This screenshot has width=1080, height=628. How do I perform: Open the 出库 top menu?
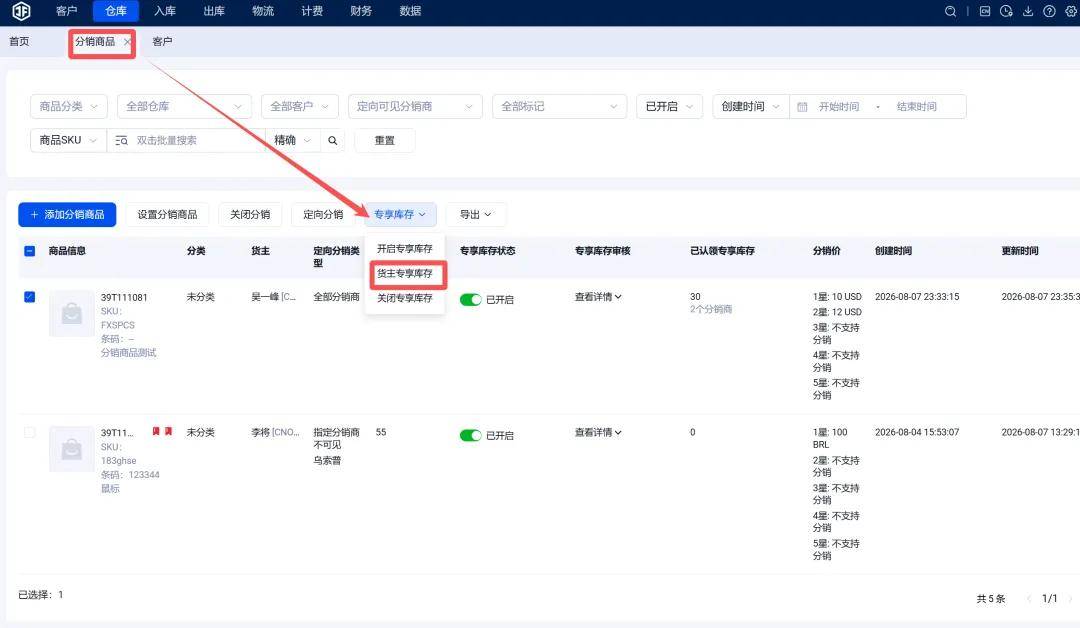[x=214, y=11]
